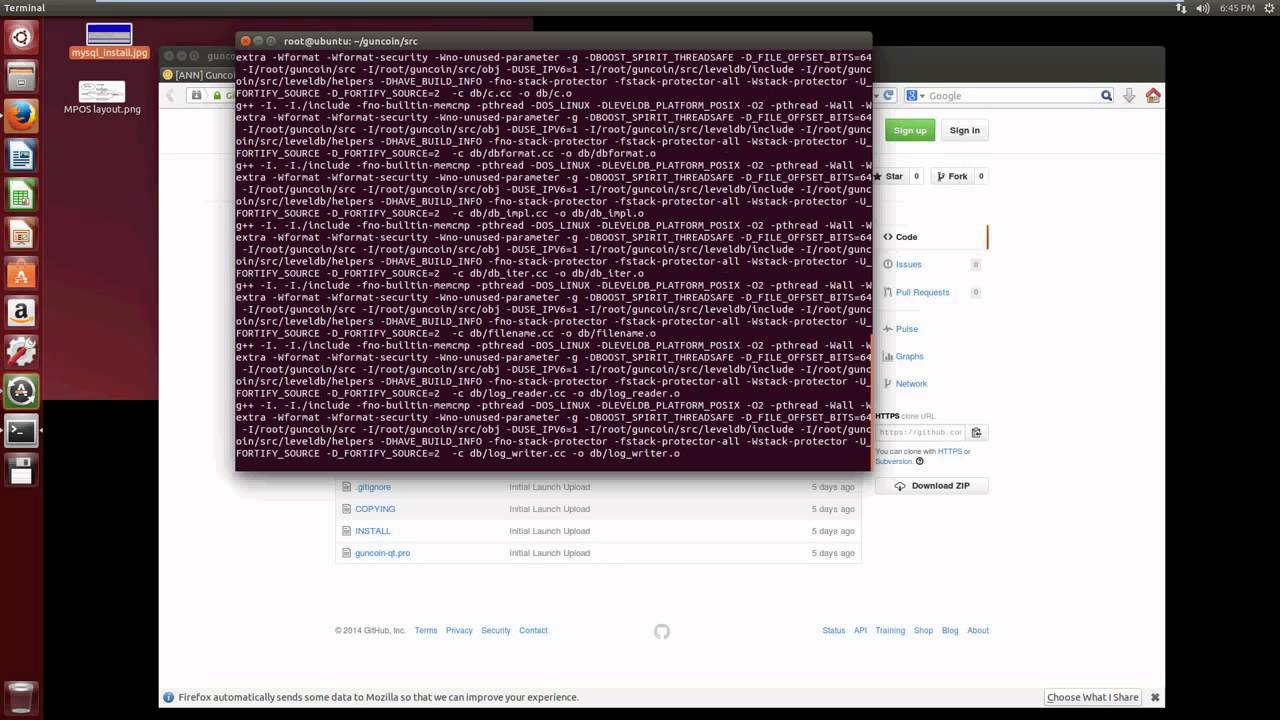Click the Privacy footer link

coord(459,630)
